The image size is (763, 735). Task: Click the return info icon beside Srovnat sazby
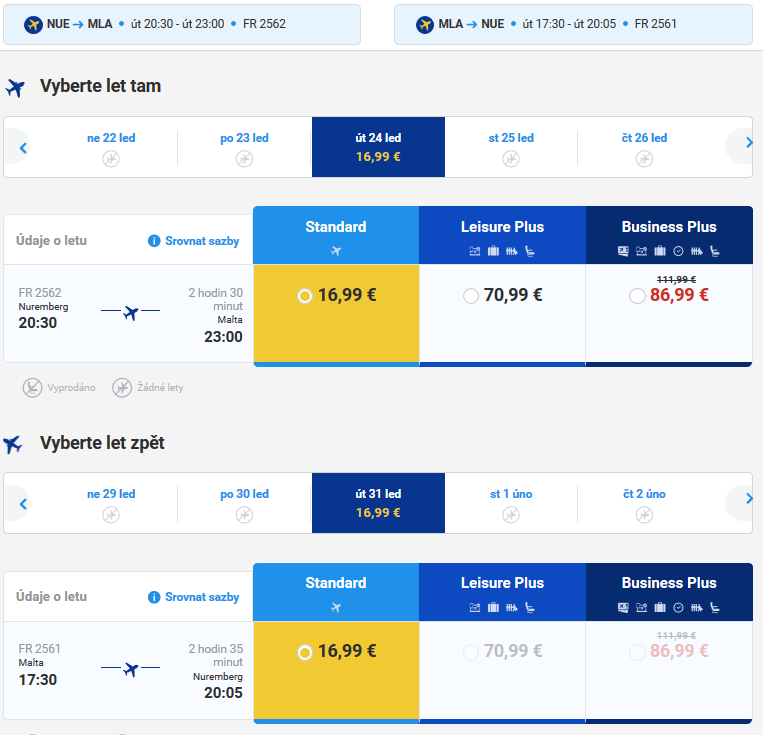154,597
